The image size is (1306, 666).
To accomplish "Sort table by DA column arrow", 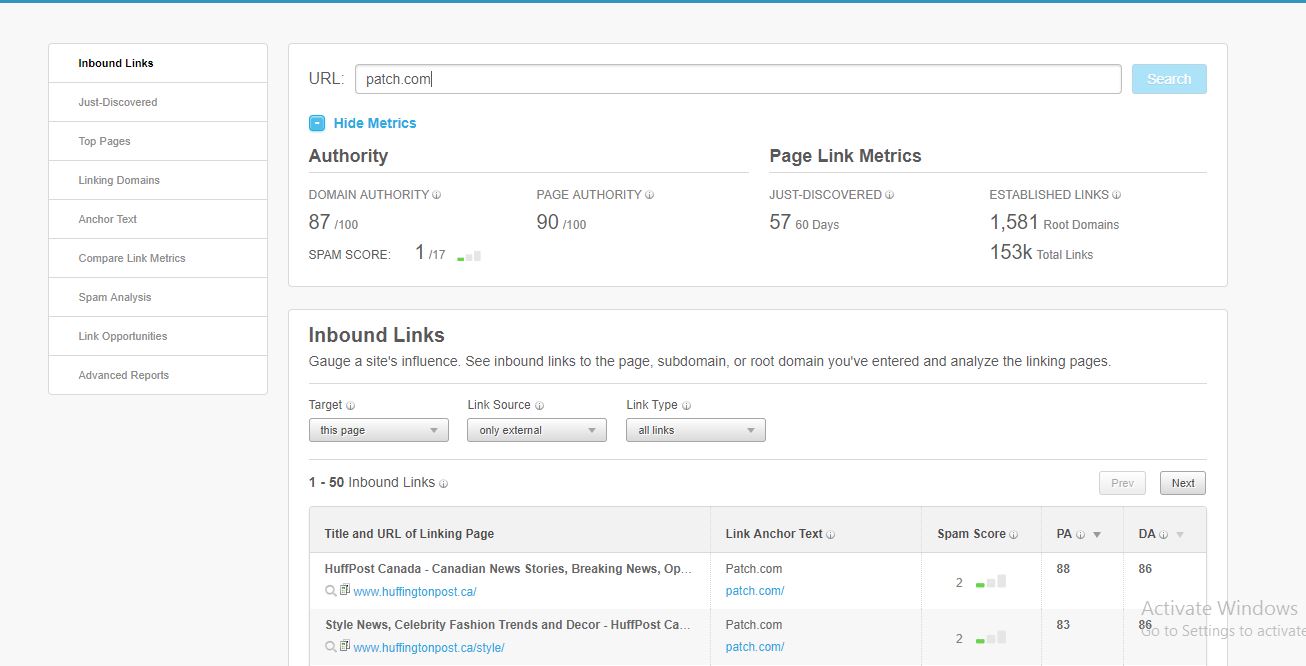I will coord(1180,535).
